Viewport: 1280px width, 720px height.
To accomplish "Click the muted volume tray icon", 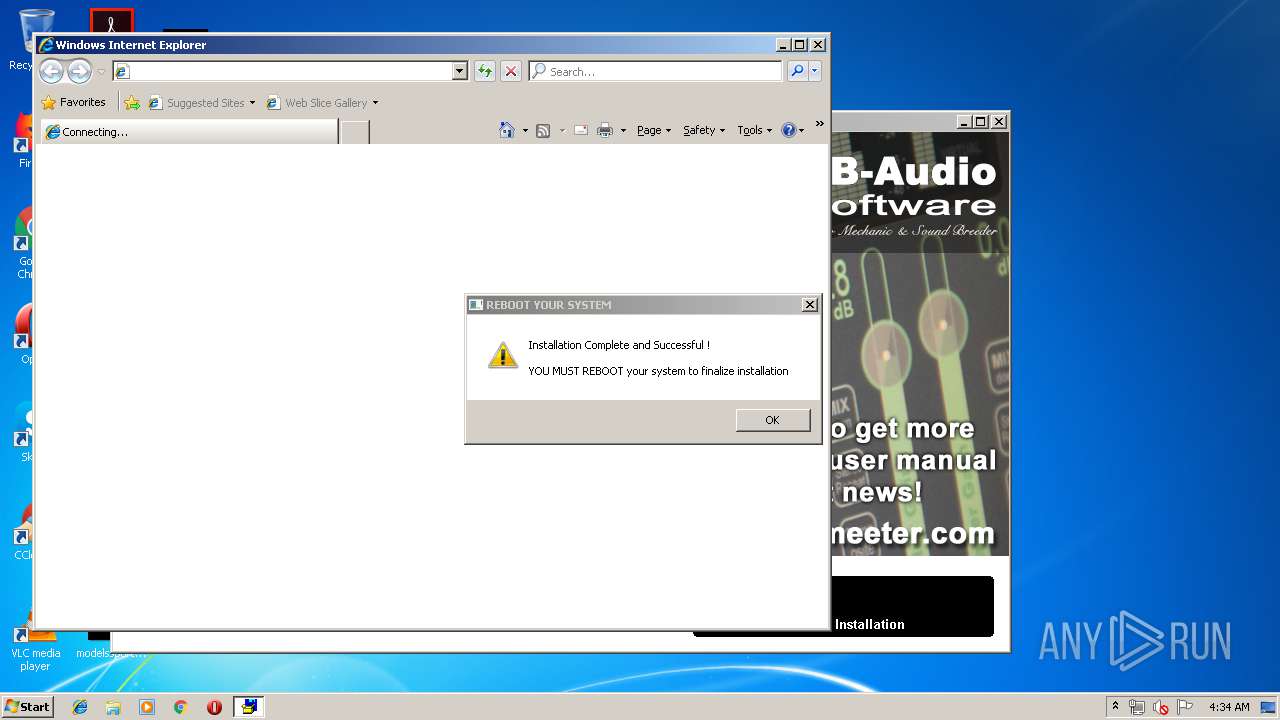I will (1161, 707).
